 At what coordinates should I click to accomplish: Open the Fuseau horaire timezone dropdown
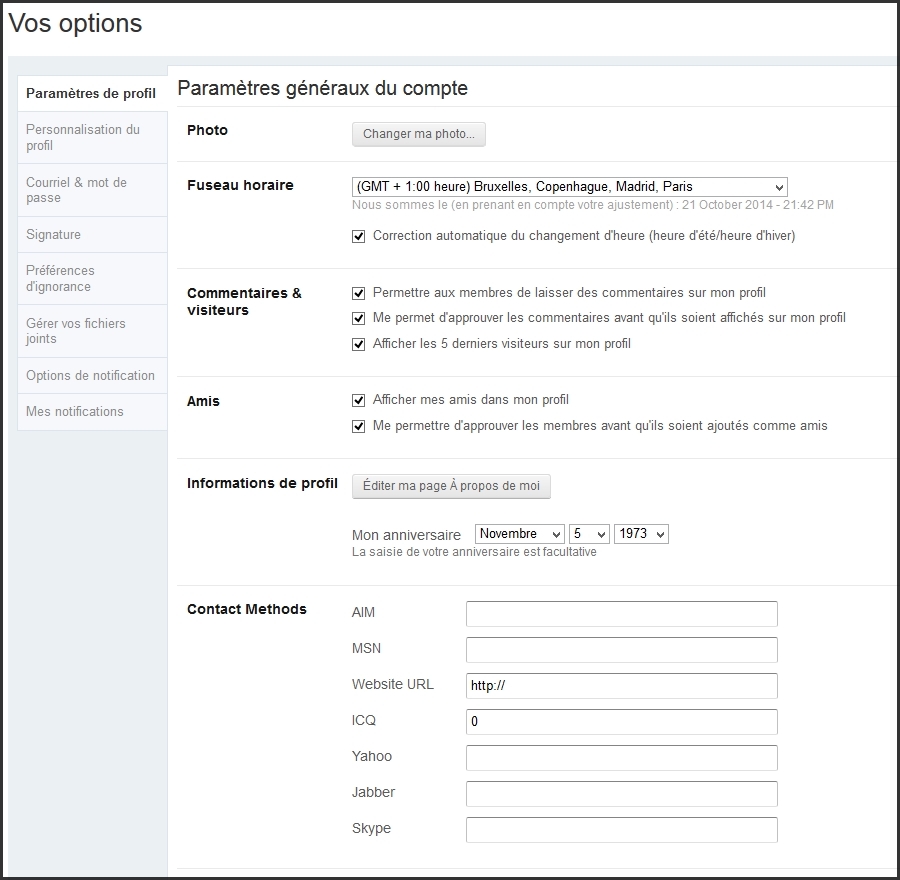(x=569, y=187)
